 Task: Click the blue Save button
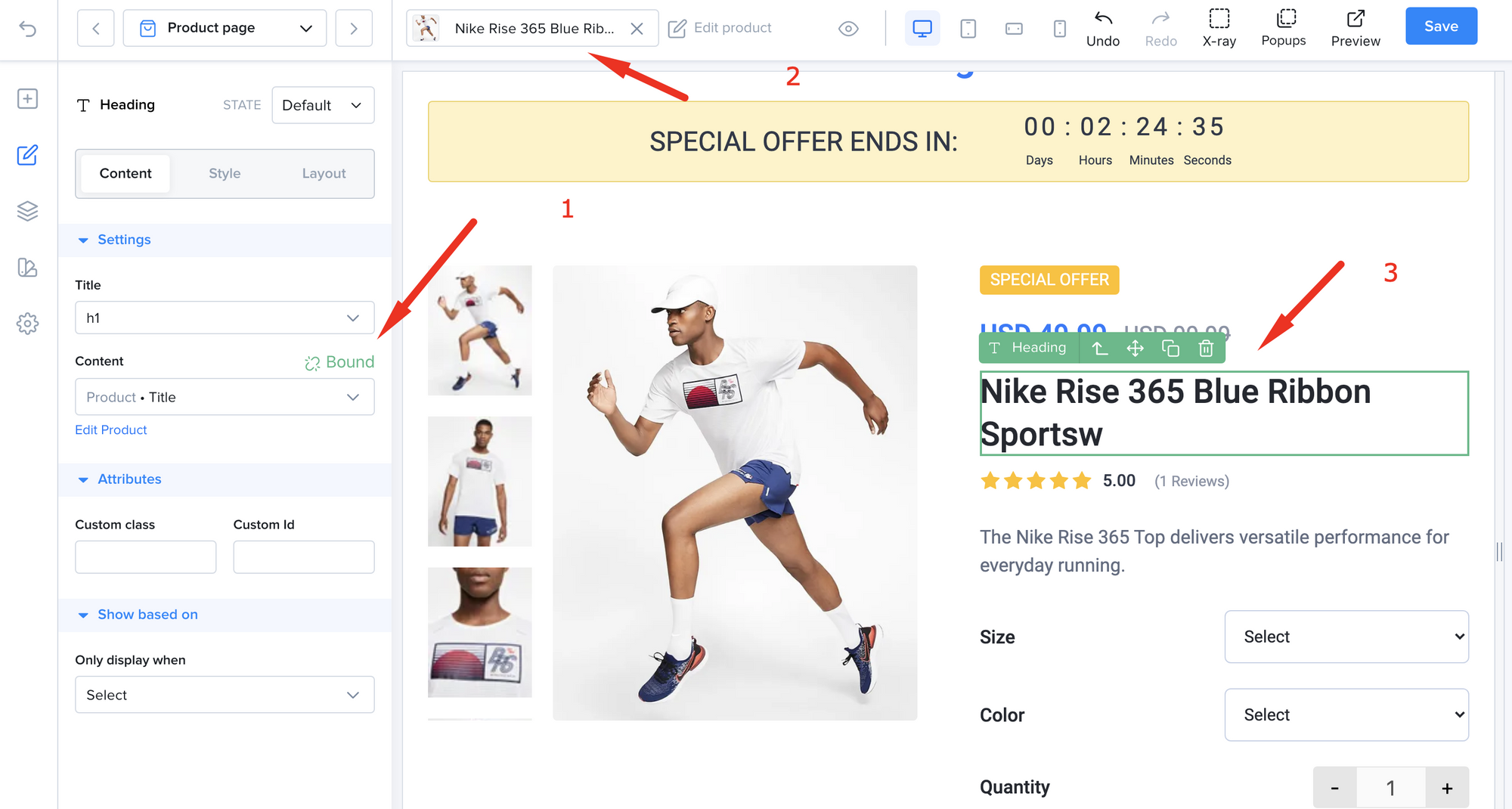tap(1441, 26)
